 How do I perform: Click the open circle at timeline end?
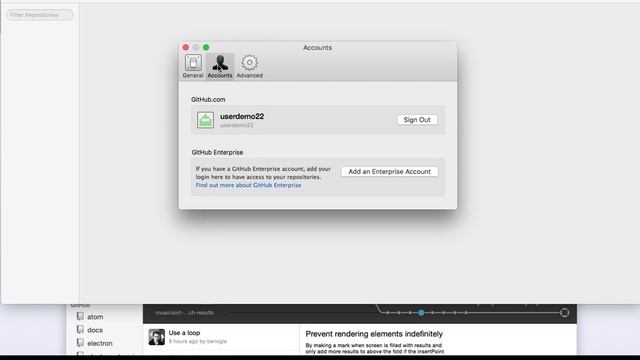[564, 313]
